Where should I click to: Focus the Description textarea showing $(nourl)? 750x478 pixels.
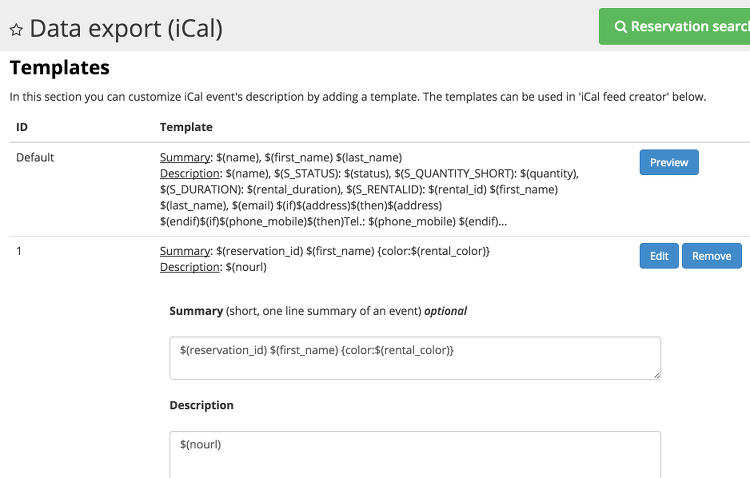click(415, 454)
